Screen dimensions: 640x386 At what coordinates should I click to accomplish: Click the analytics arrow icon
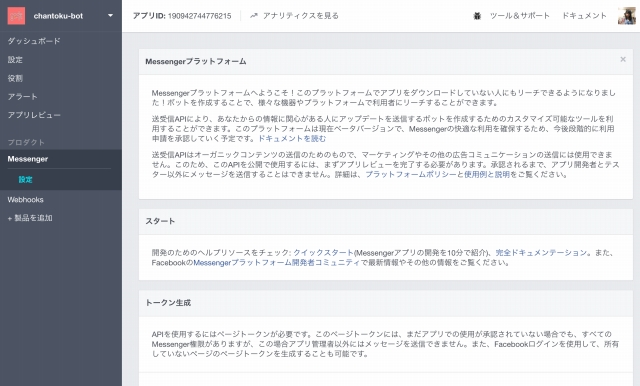tap(254, 16)
